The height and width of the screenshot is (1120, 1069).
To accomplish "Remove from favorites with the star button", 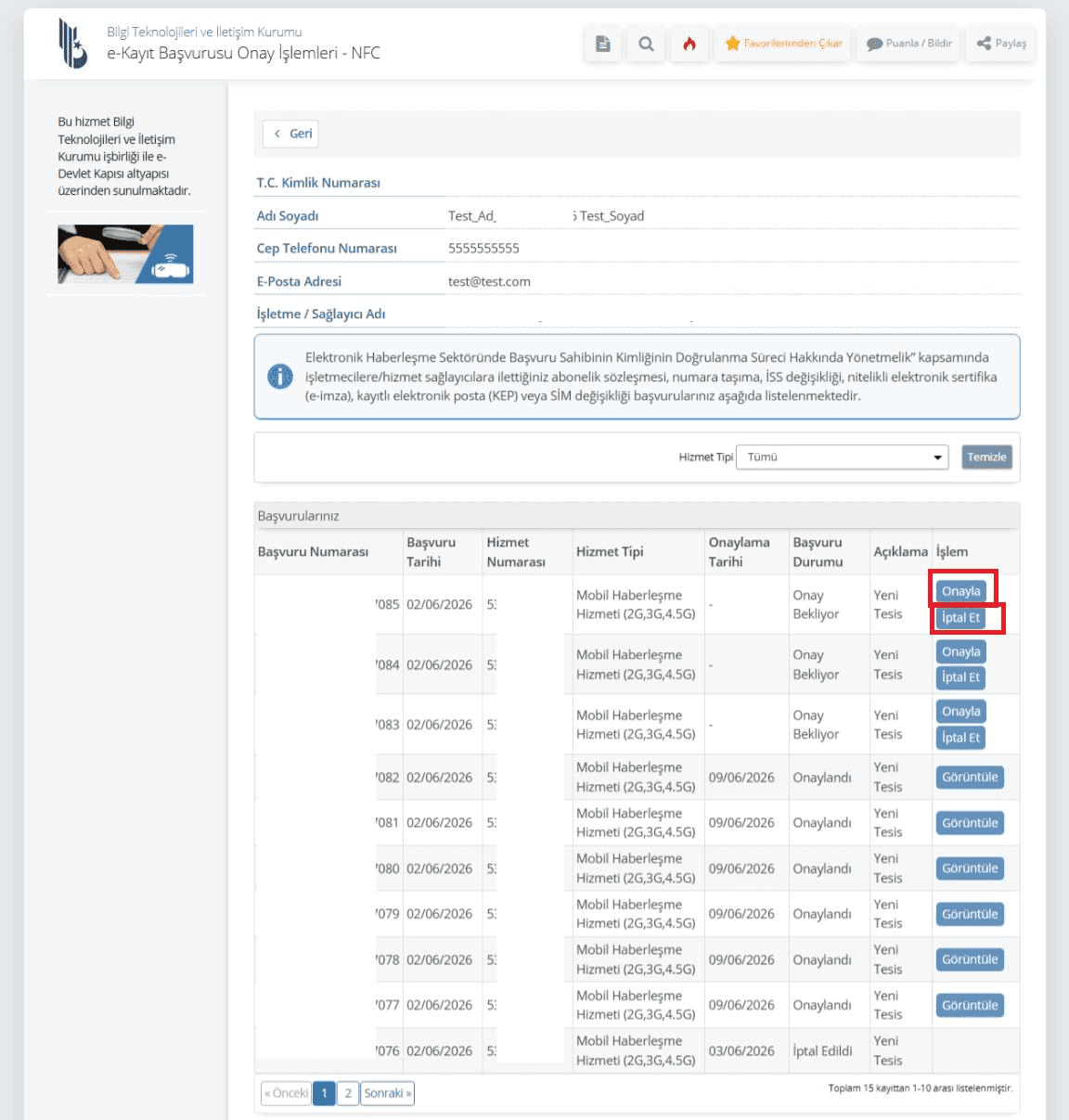I will (x=783, y=44).
